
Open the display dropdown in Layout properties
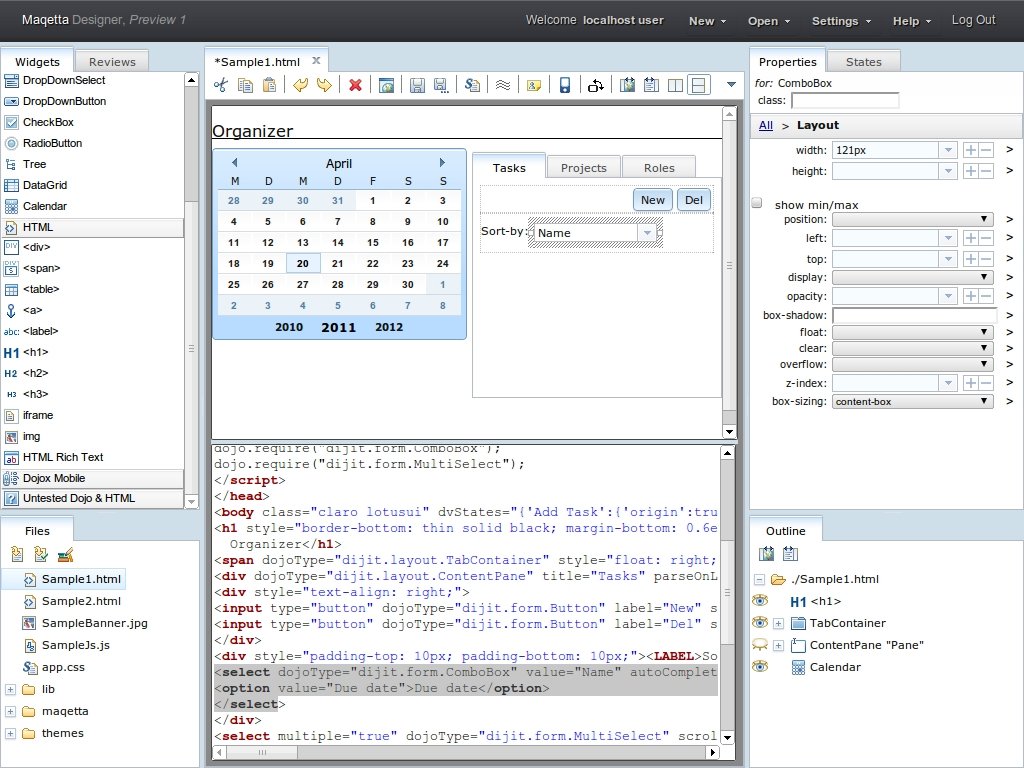click(913, 278)
